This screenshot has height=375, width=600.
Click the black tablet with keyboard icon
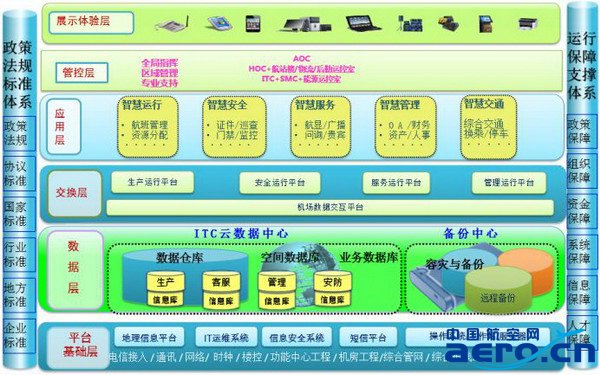363,23
